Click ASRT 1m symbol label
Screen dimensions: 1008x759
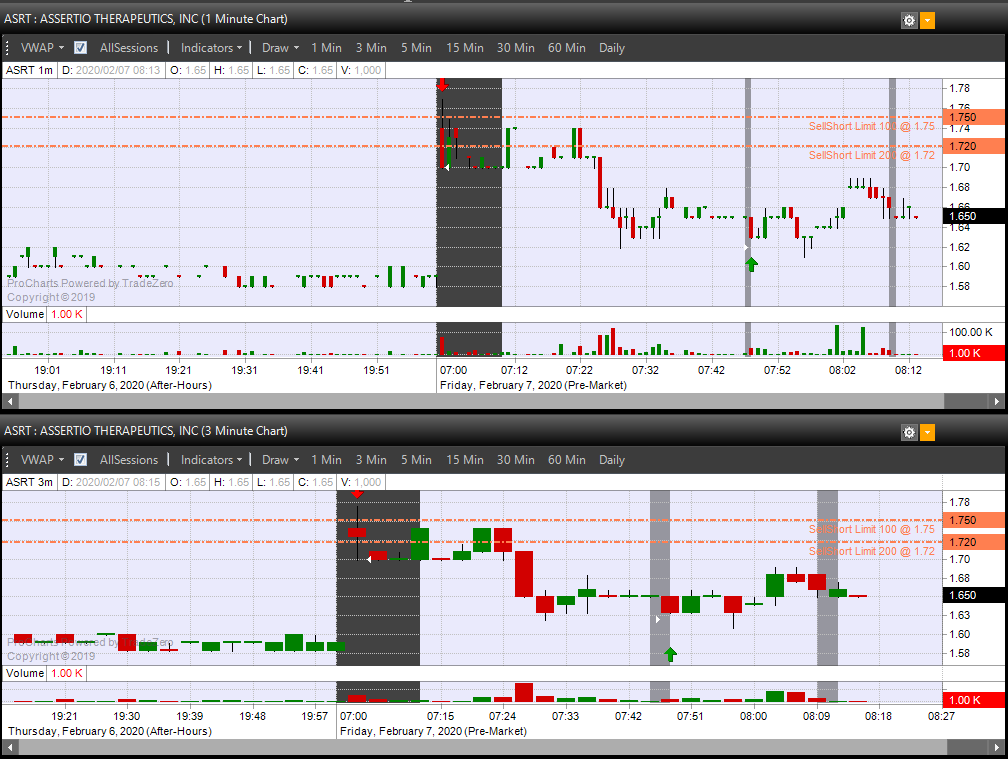(30, 70)
